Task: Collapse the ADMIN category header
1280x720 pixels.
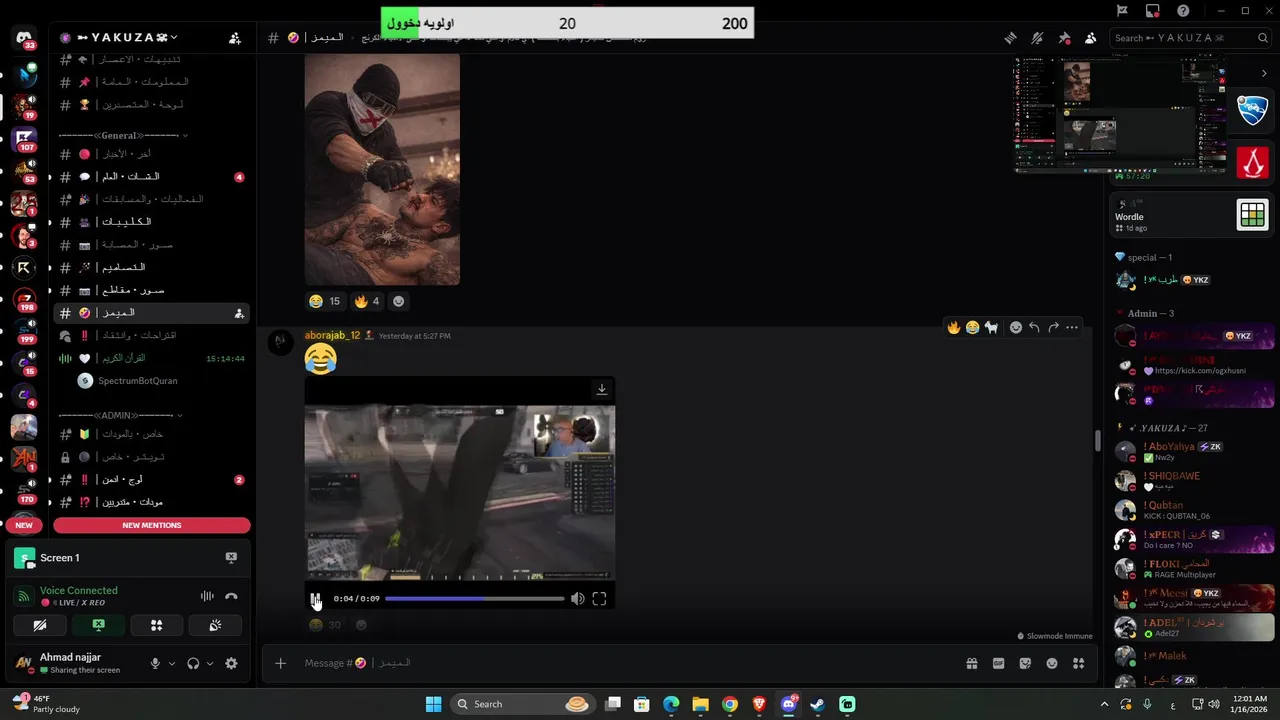Action: click(x=122, y=415)
